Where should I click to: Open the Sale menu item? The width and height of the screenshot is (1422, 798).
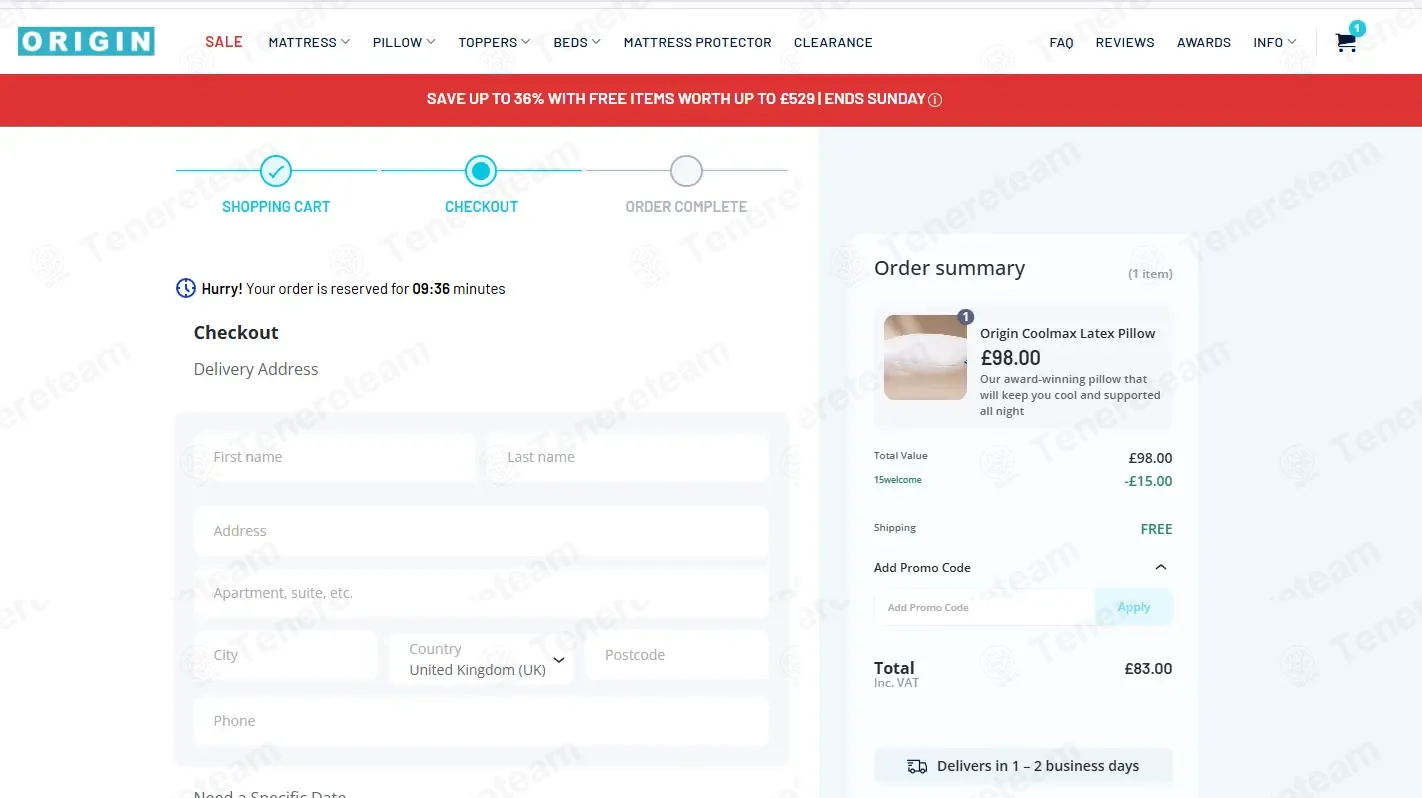(x=224, y=42)
